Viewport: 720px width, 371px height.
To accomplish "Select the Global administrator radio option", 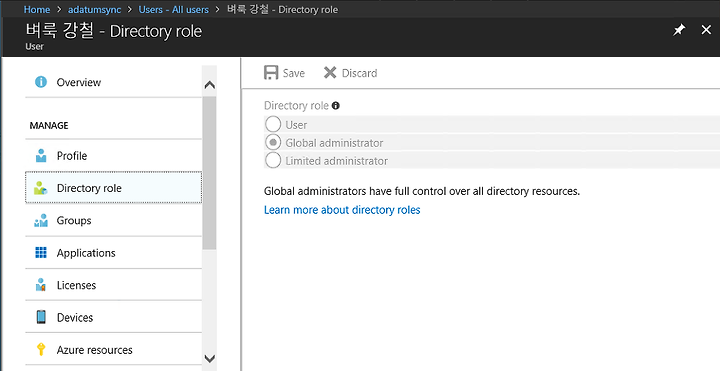I will click(273, 142).
